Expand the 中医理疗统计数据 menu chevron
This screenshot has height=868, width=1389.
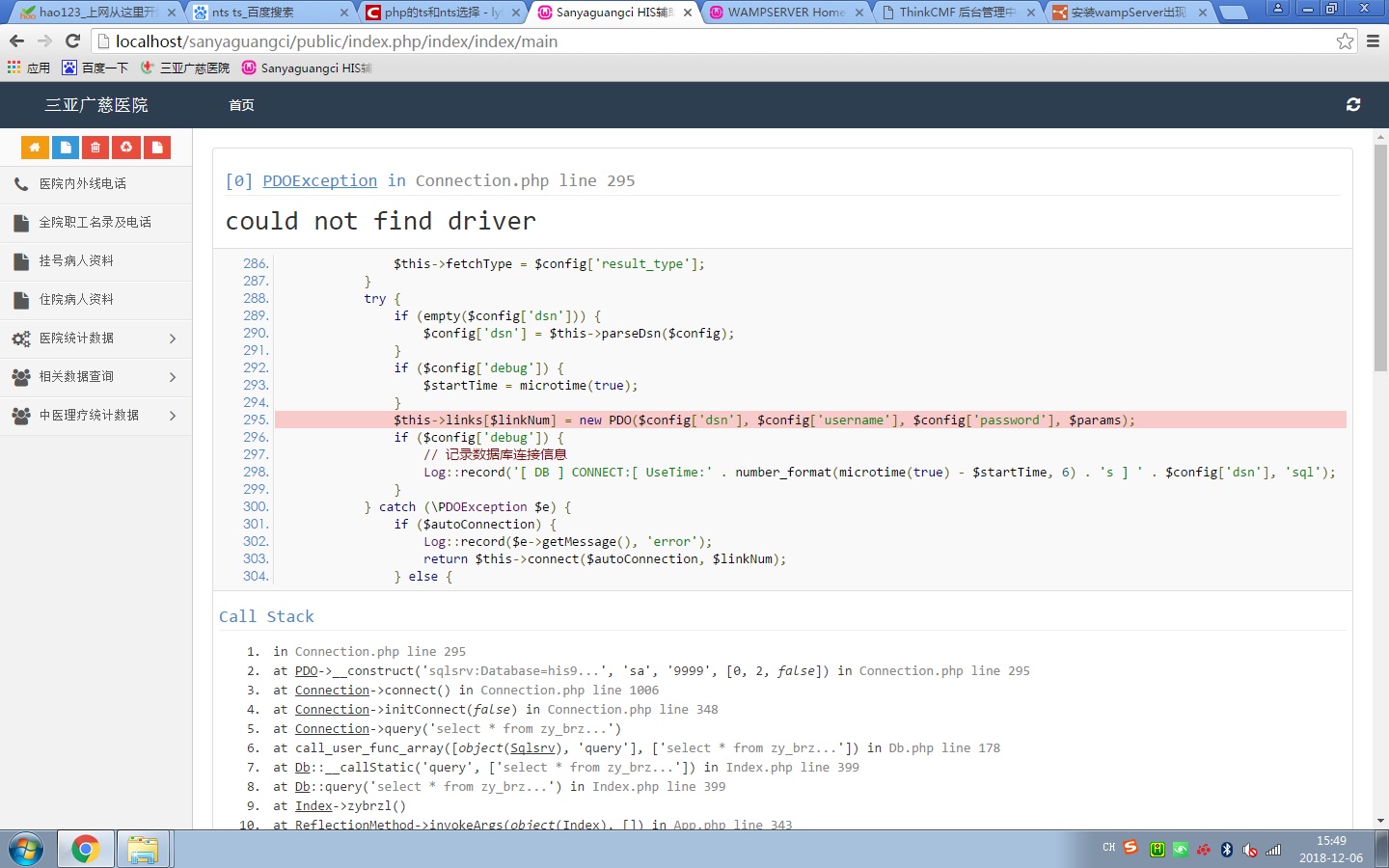[173, 416]
